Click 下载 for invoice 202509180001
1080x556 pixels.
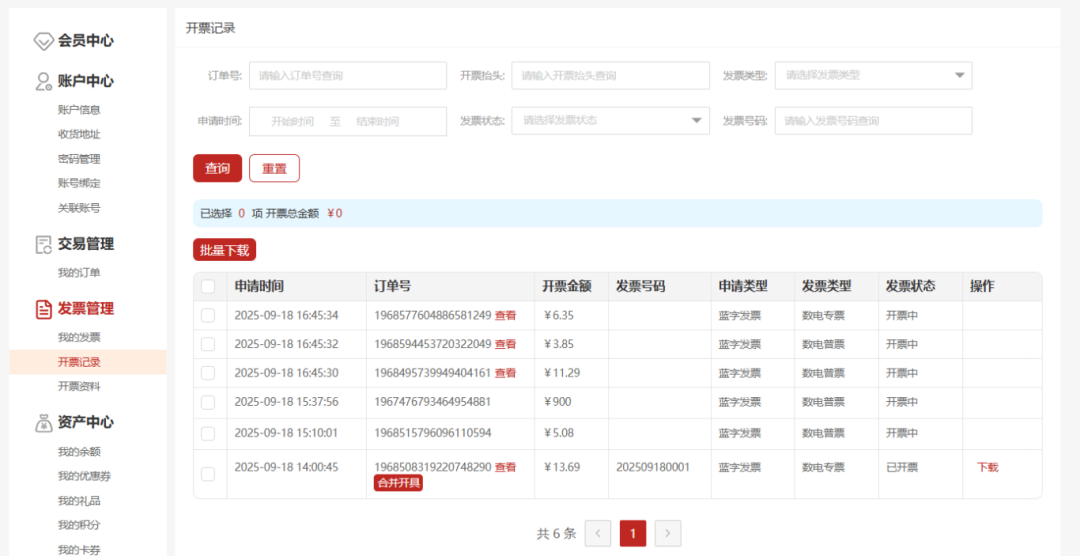(987, 467)
